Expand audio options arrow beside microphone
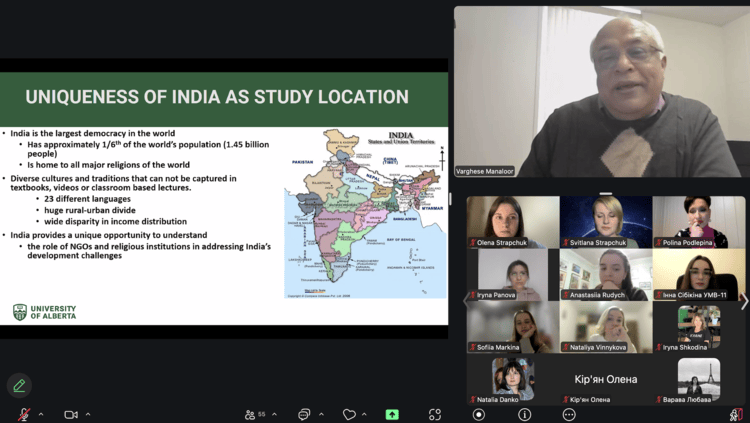The image size is (750, 423). point(41,414)
